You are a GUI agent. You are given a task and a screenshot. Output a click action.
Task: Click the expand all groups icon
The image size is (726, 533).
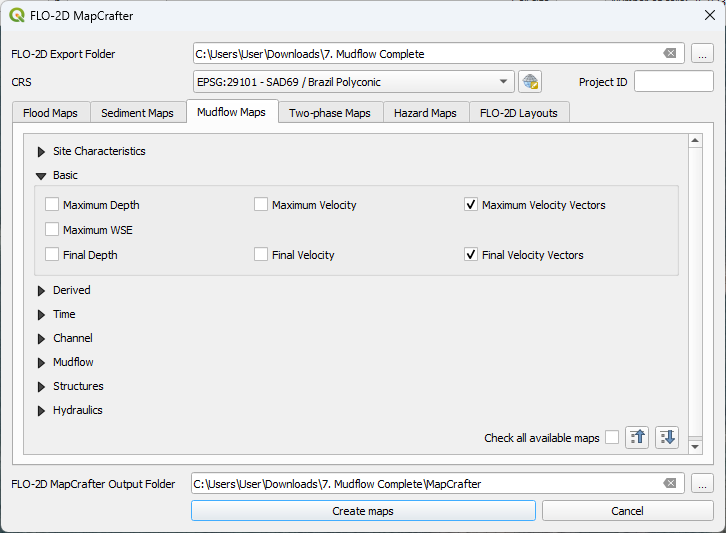[x=667, y=437]
